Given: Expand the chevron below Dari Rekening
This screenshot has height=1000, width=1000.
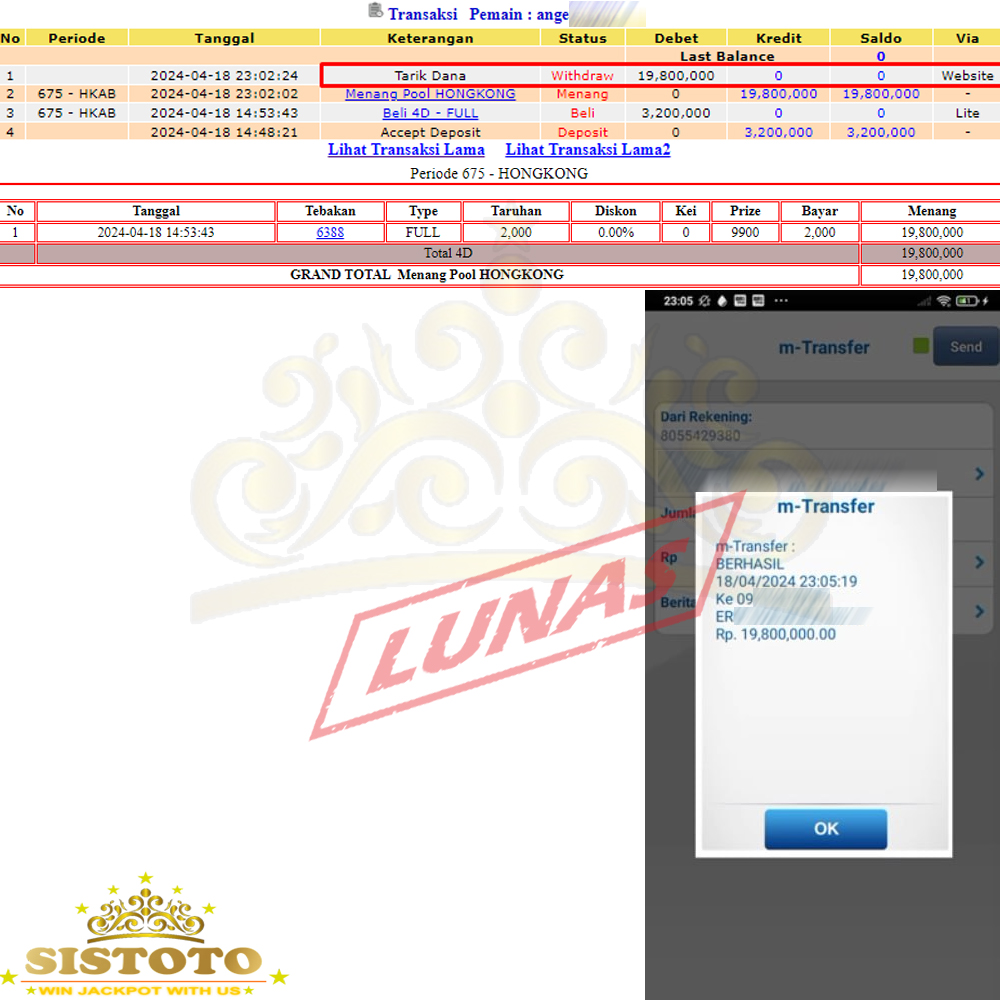Looking at the screenshot, I should coord(979,473).
